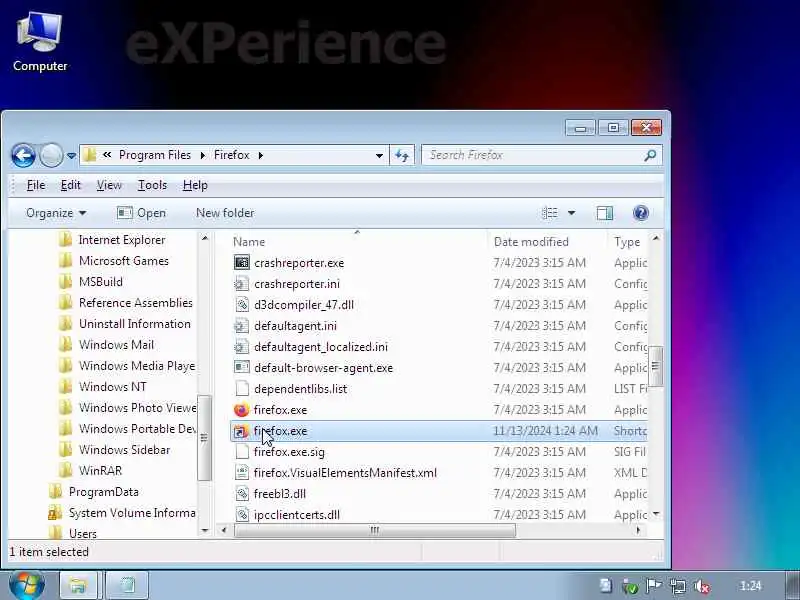This screenshot has height=600, width=800.
Task: Expand the view options dropdown arrow
Action: pyautogui.click(x=571, y=213)
